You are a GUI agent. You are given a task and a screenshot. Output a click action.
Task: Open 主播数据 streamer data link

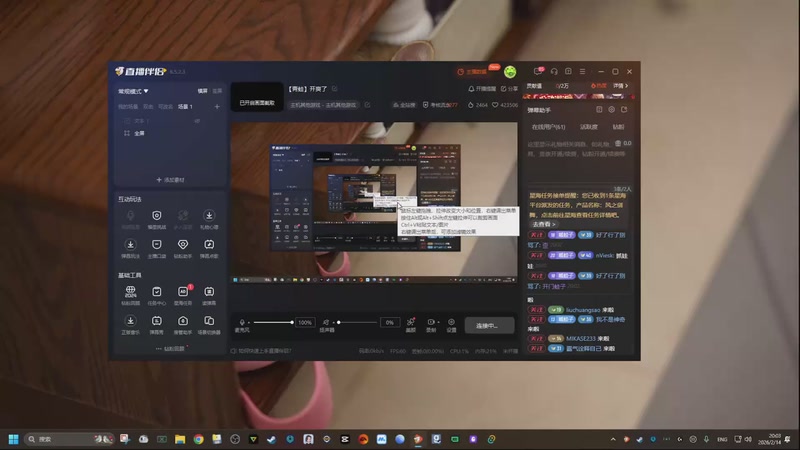(x=472, y=72)
